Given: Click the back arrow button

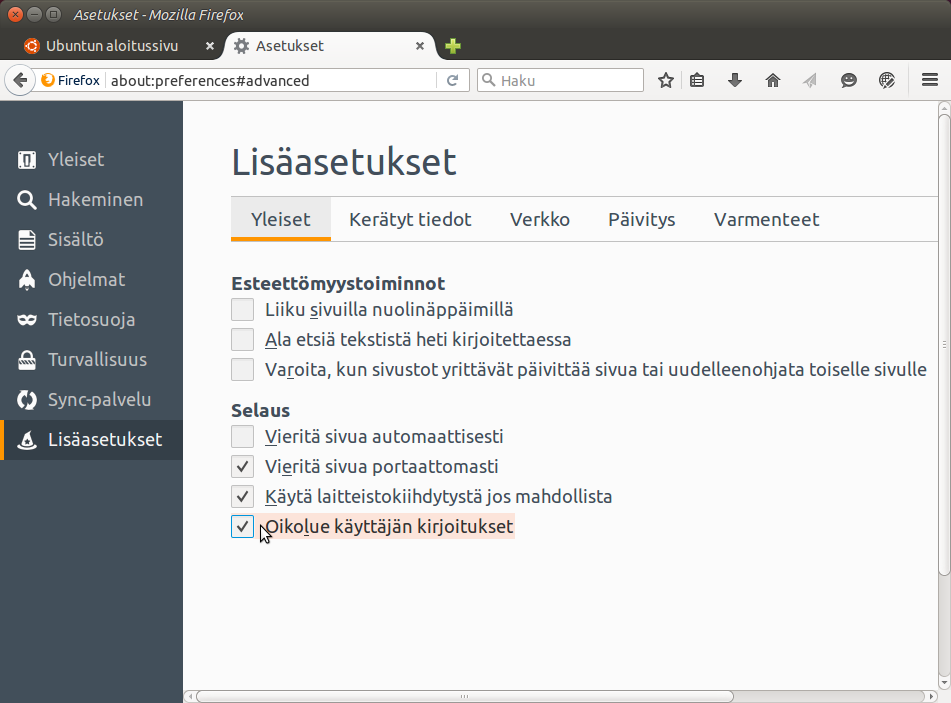Looking at the screenshot, I should click(19, 81).
